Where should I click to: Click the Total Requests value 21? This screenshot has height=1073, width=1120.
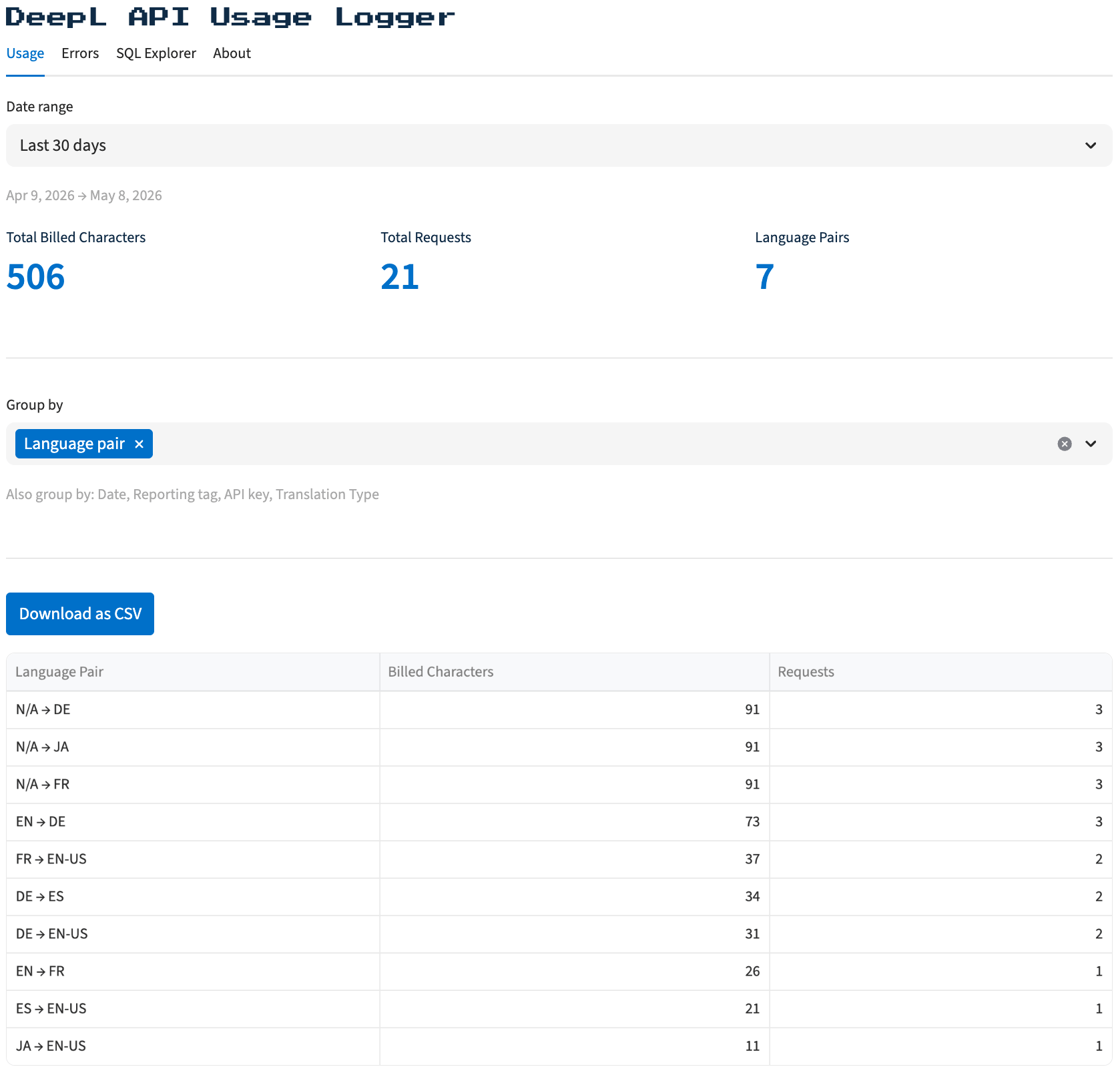(x=400, y=277)
